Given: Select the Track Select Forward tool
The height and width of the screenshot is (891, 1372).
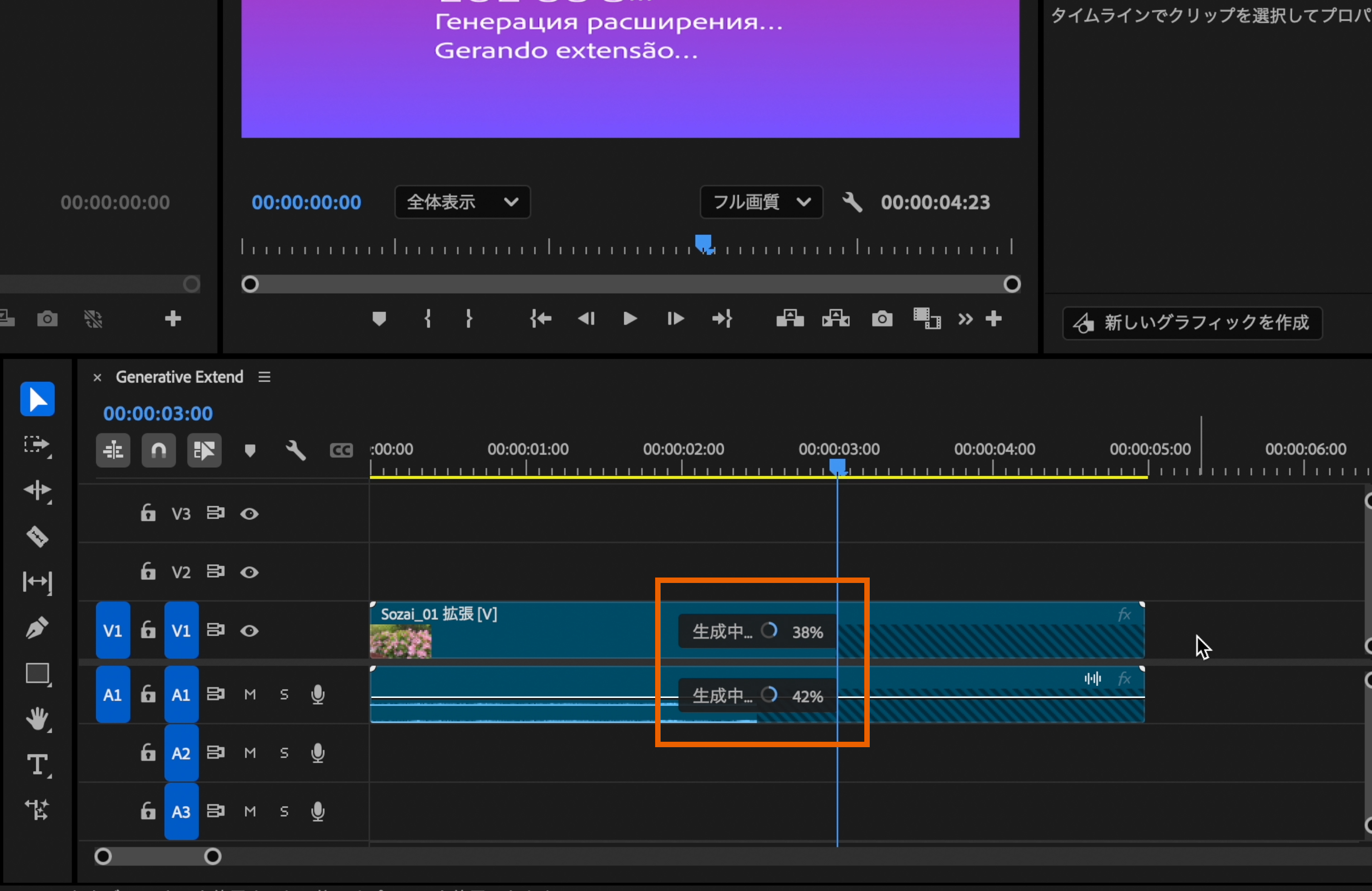Looking at the screenshot, I should [x=38, y=445].
